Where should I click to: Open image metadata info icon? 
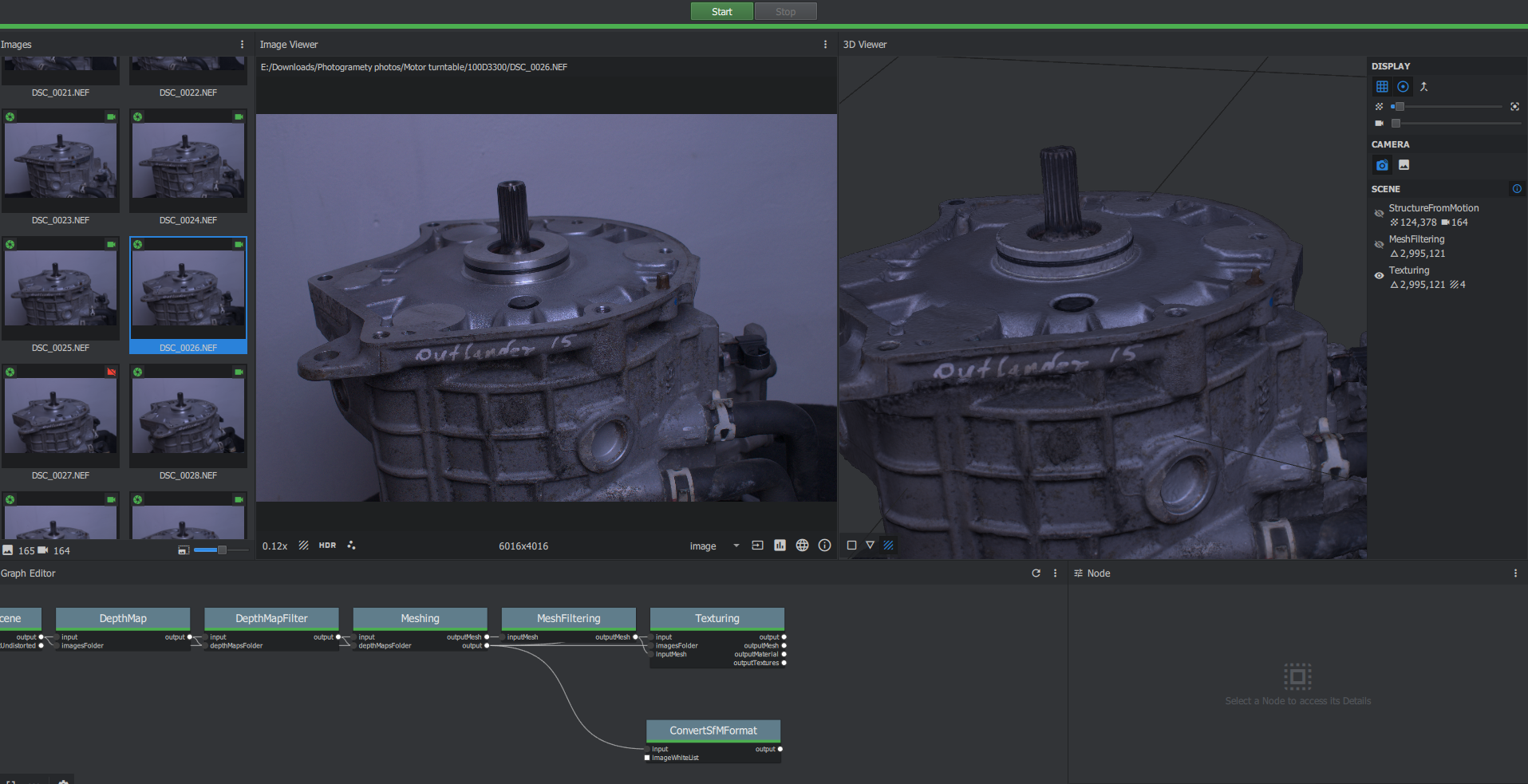(x=824, y=546)
